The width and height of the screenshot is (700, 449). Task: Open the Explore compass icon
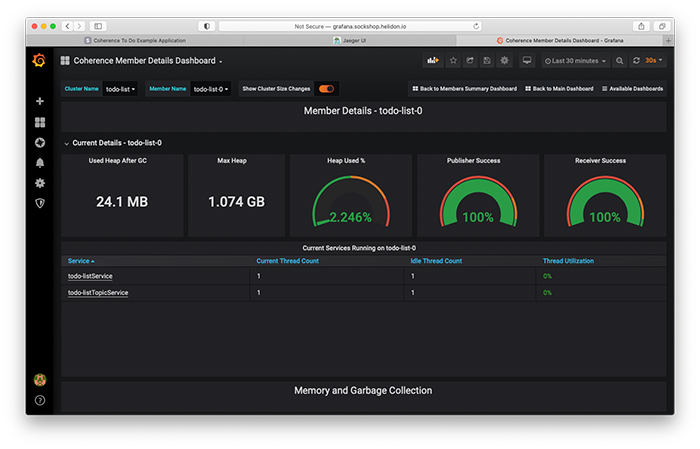point(40,142)
